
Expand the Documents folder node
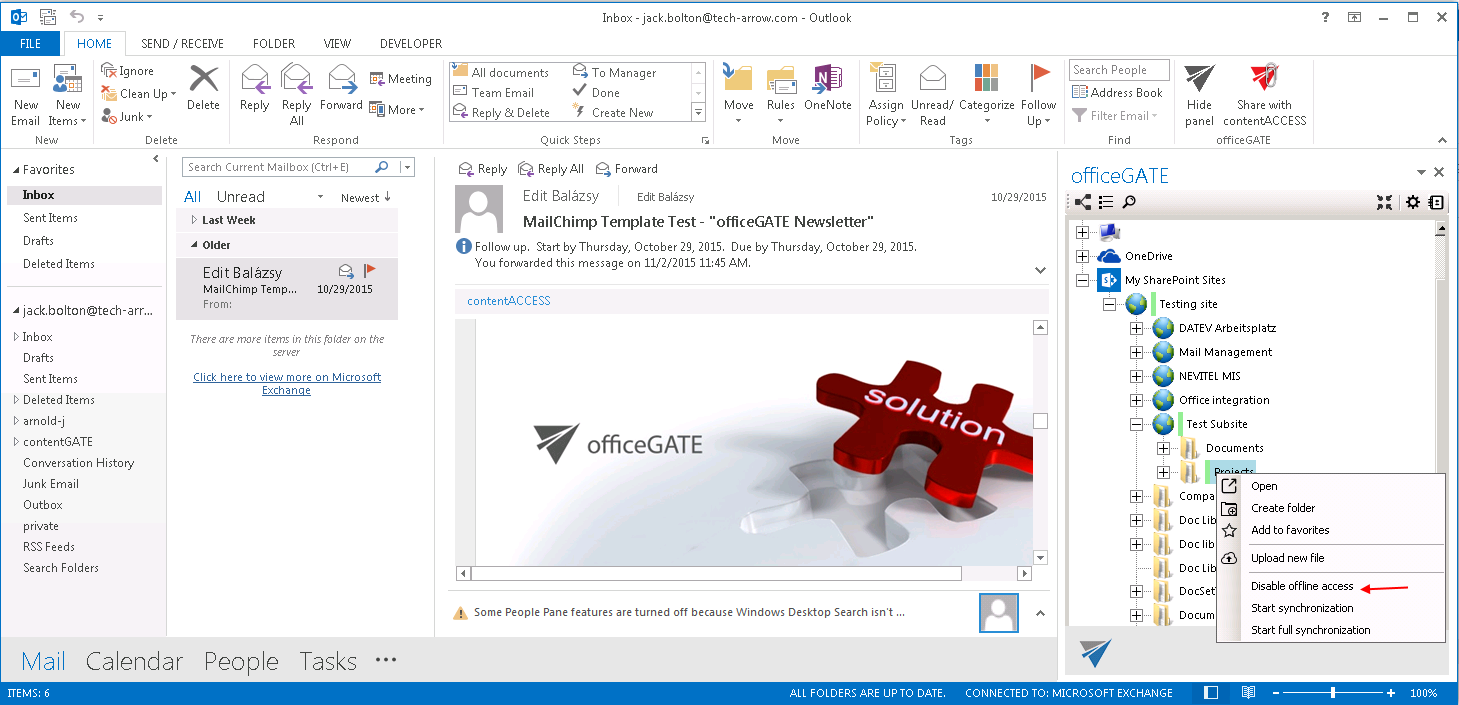[1163, 448]
